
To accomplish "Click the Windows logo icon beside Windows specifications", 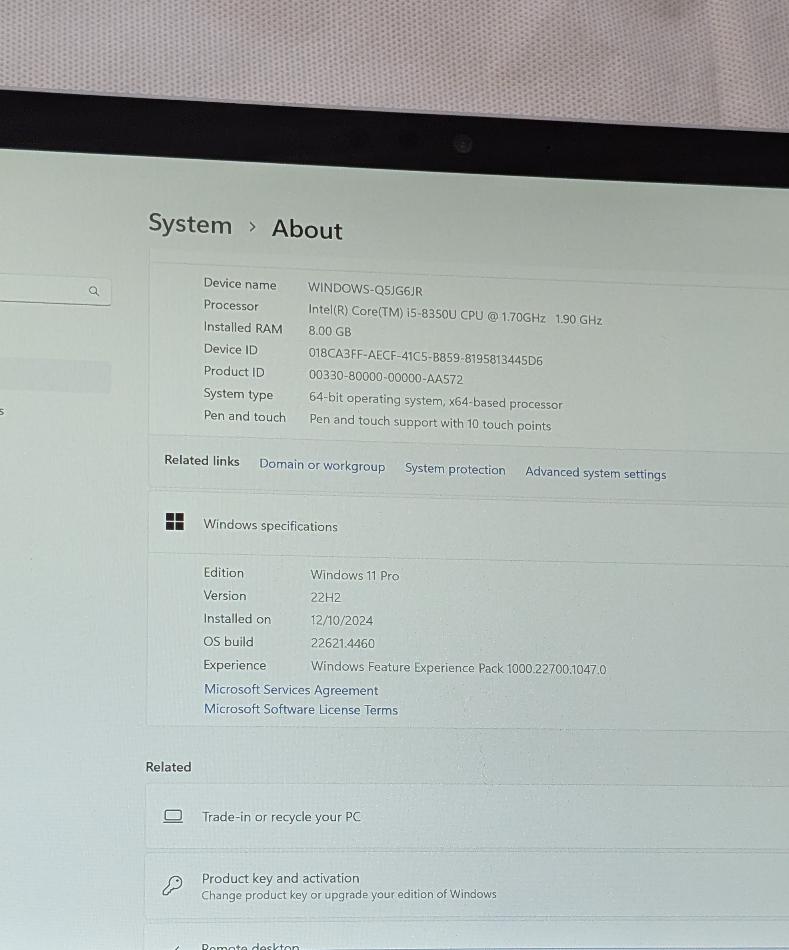I will [x=175, y=522].
